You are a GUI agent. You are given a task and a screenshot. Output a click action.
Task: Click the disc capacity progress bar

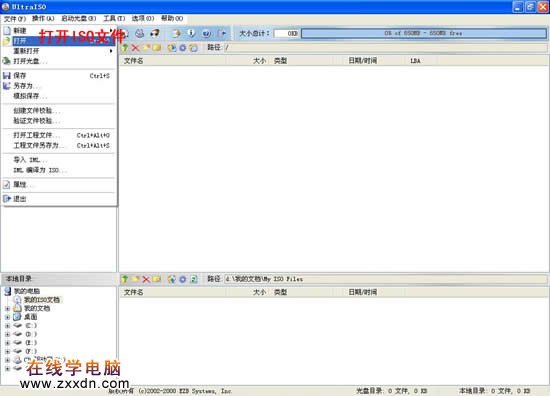[424, 33]
